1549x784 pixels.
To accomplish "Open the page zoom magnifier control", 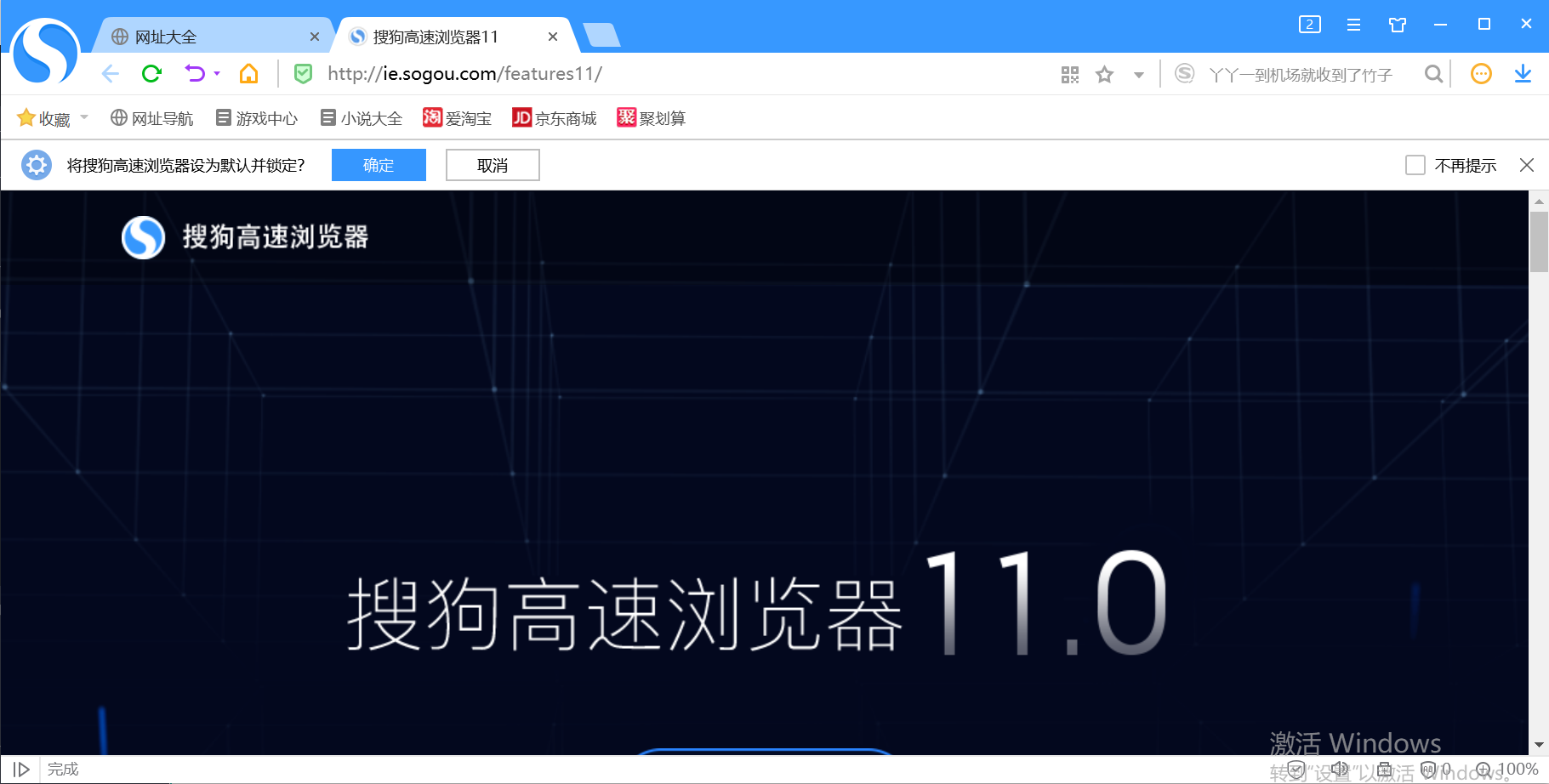I will (1484, 770).
